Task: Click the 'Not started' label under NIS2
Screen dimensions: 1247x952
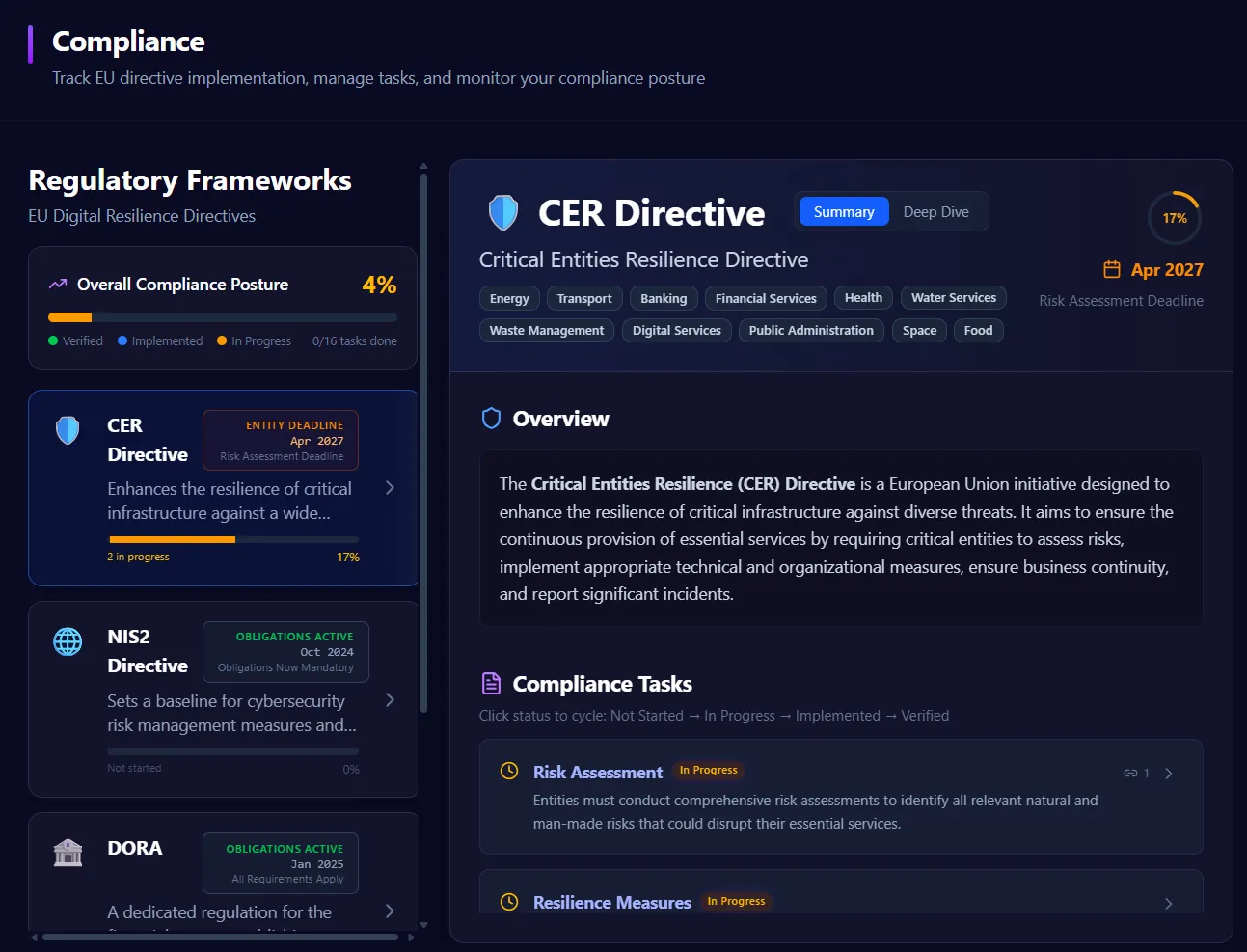Action: pyautogui.click(x=134, y=768)
